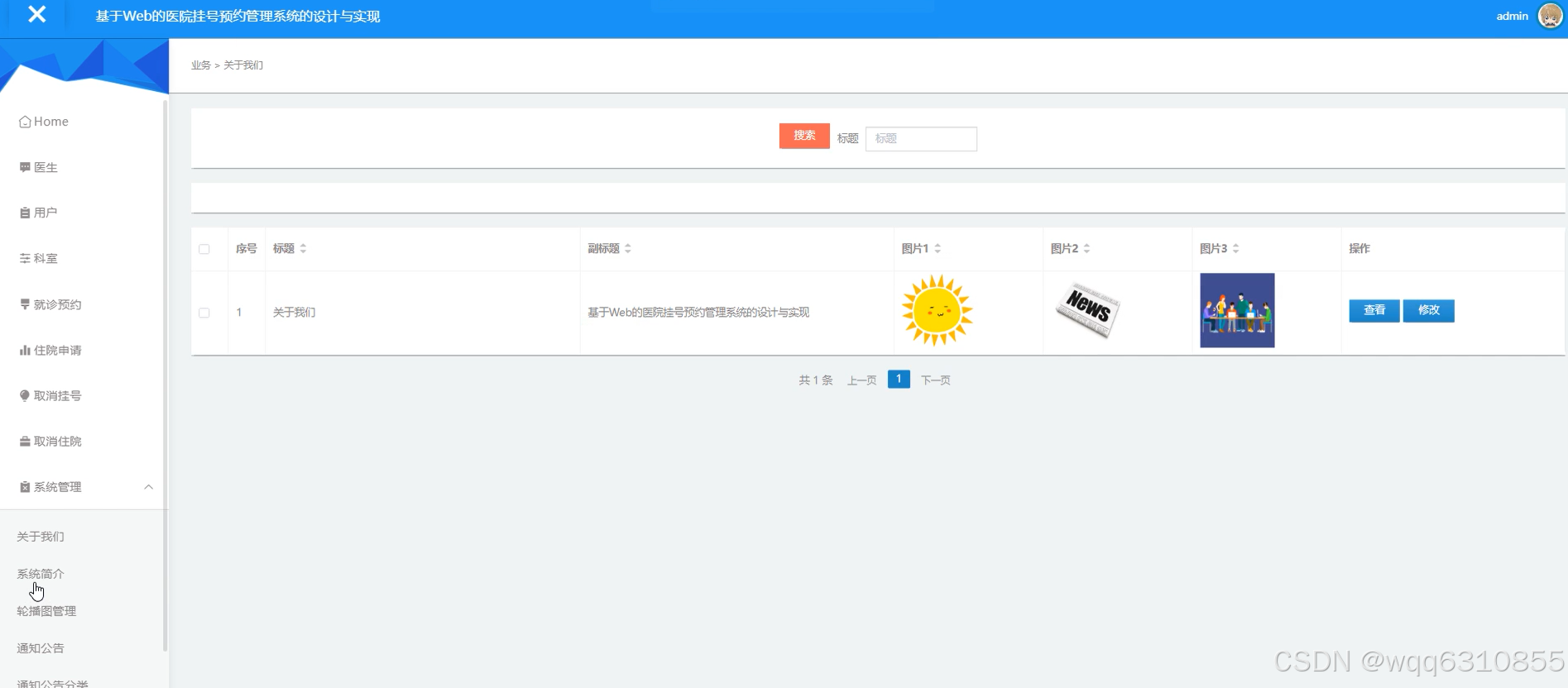1568x688 pixels.
Task: Sort table by 图片2 column
Action: tap(1086, 248)
